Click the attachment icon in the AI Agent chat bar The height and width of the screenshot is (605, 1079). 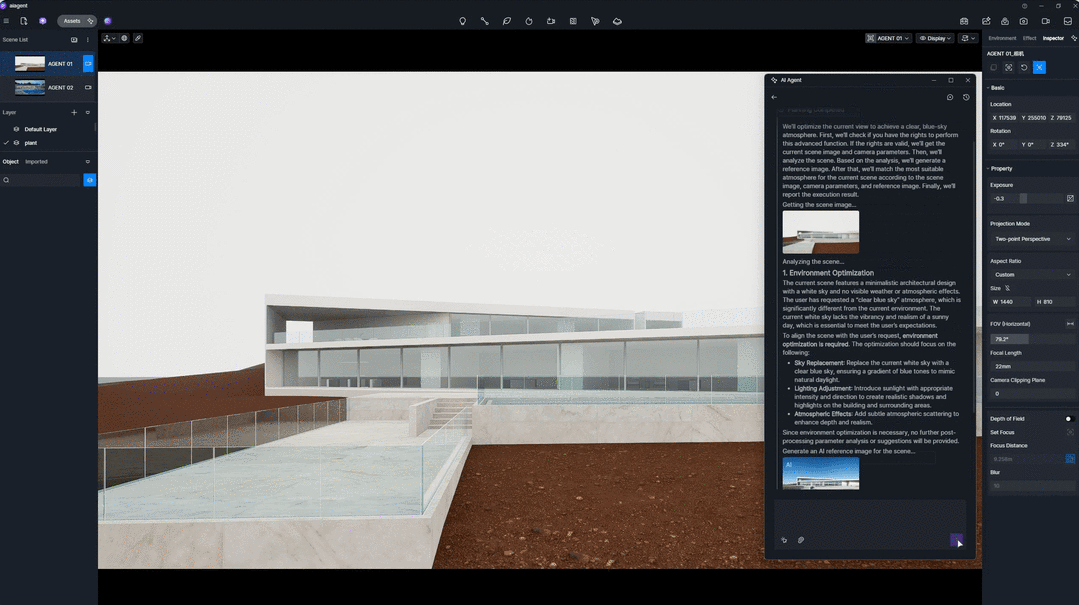(800, 540)
